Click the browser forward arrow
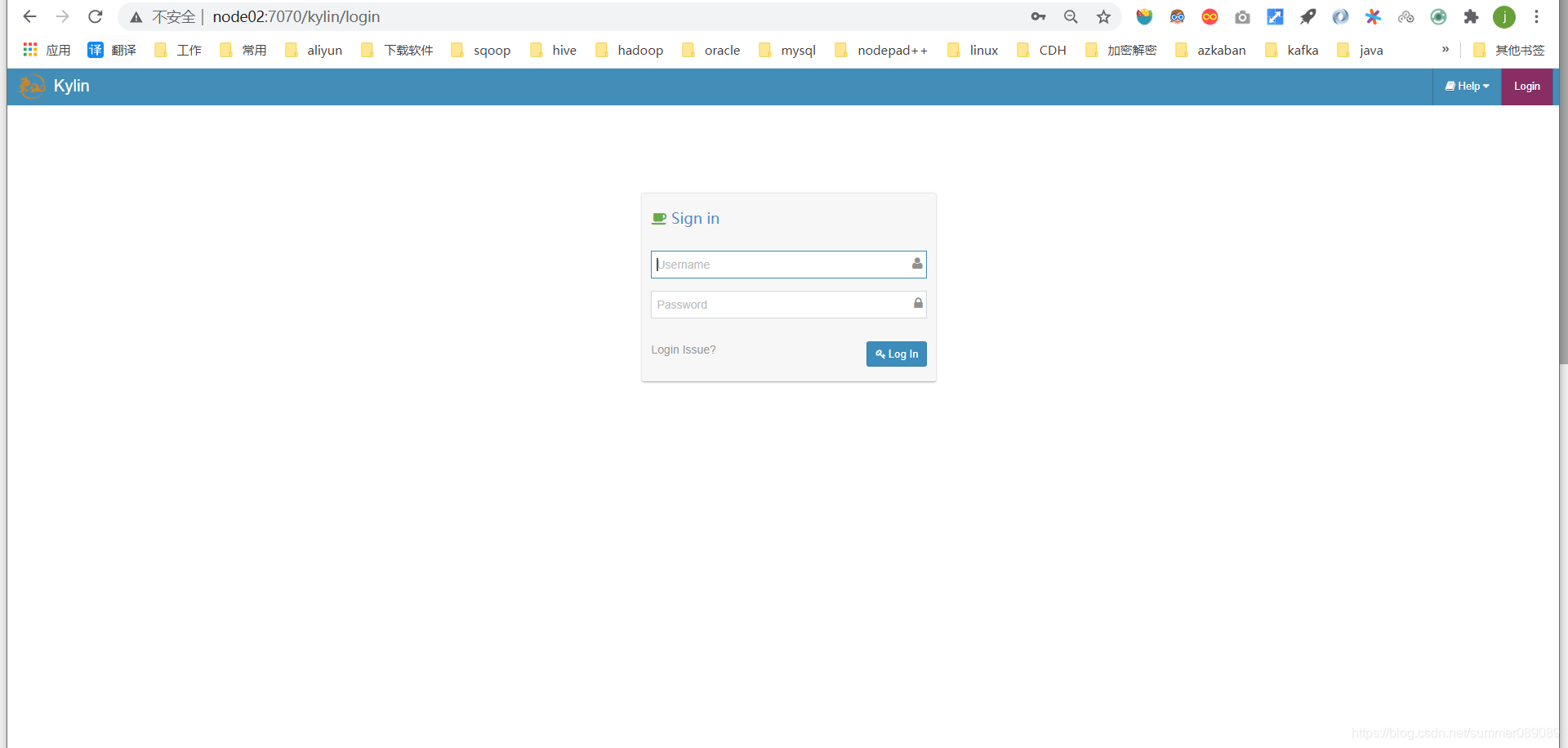 point(63,16)
